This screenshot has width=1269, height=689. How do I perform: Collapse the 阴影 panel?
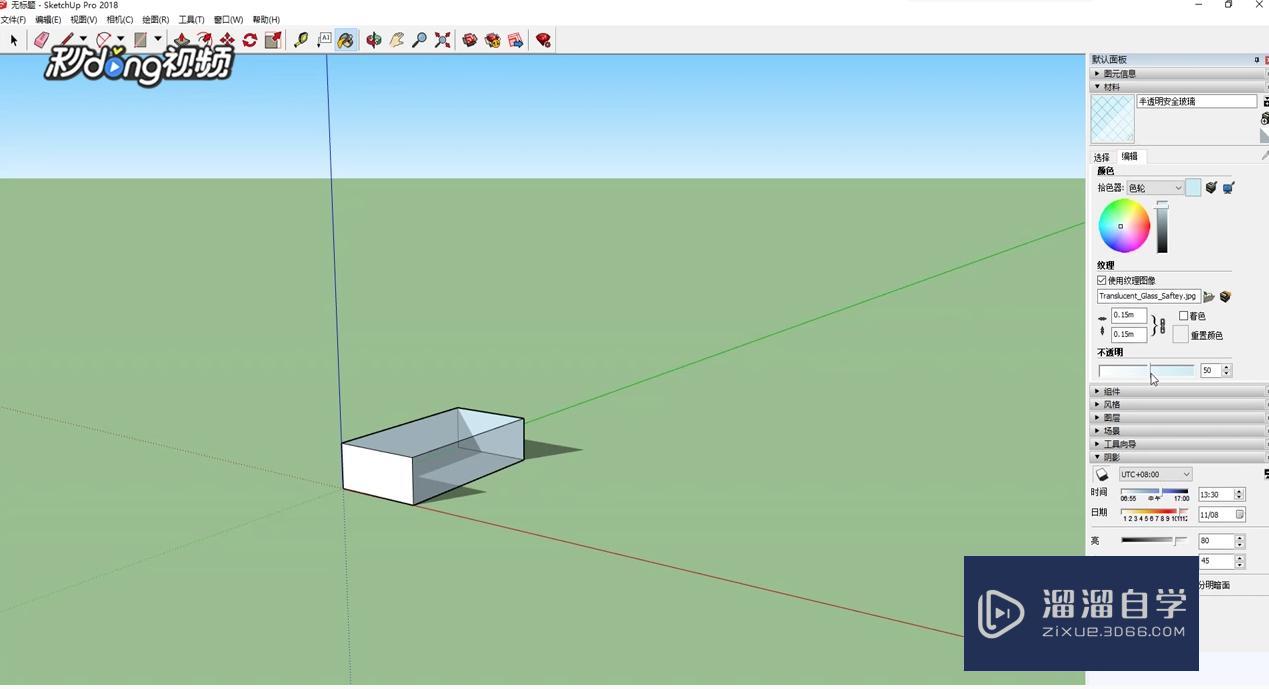(1176, 457)
